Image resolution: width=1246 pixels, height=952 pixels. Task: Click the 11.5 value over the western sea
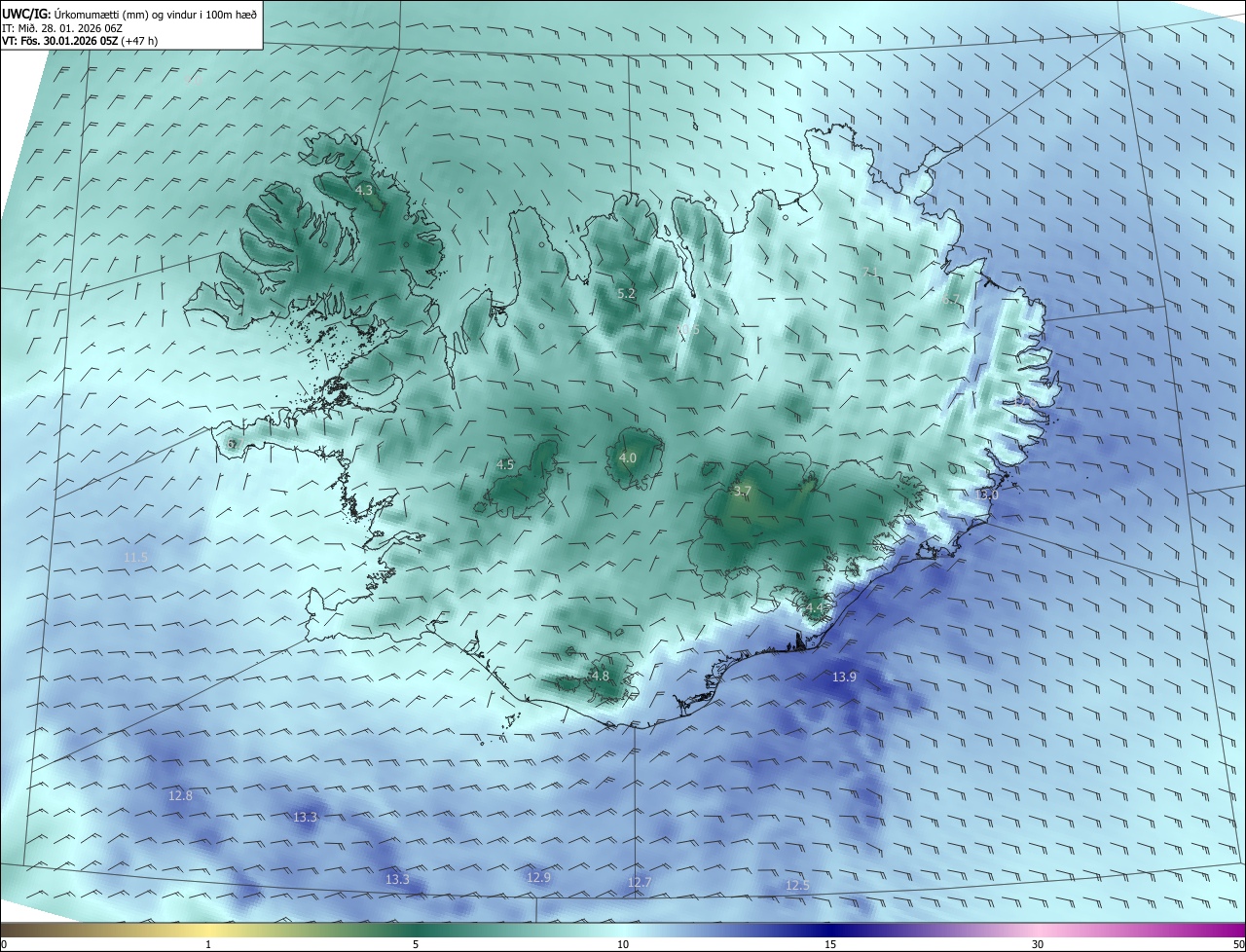(x=135, y=558)
